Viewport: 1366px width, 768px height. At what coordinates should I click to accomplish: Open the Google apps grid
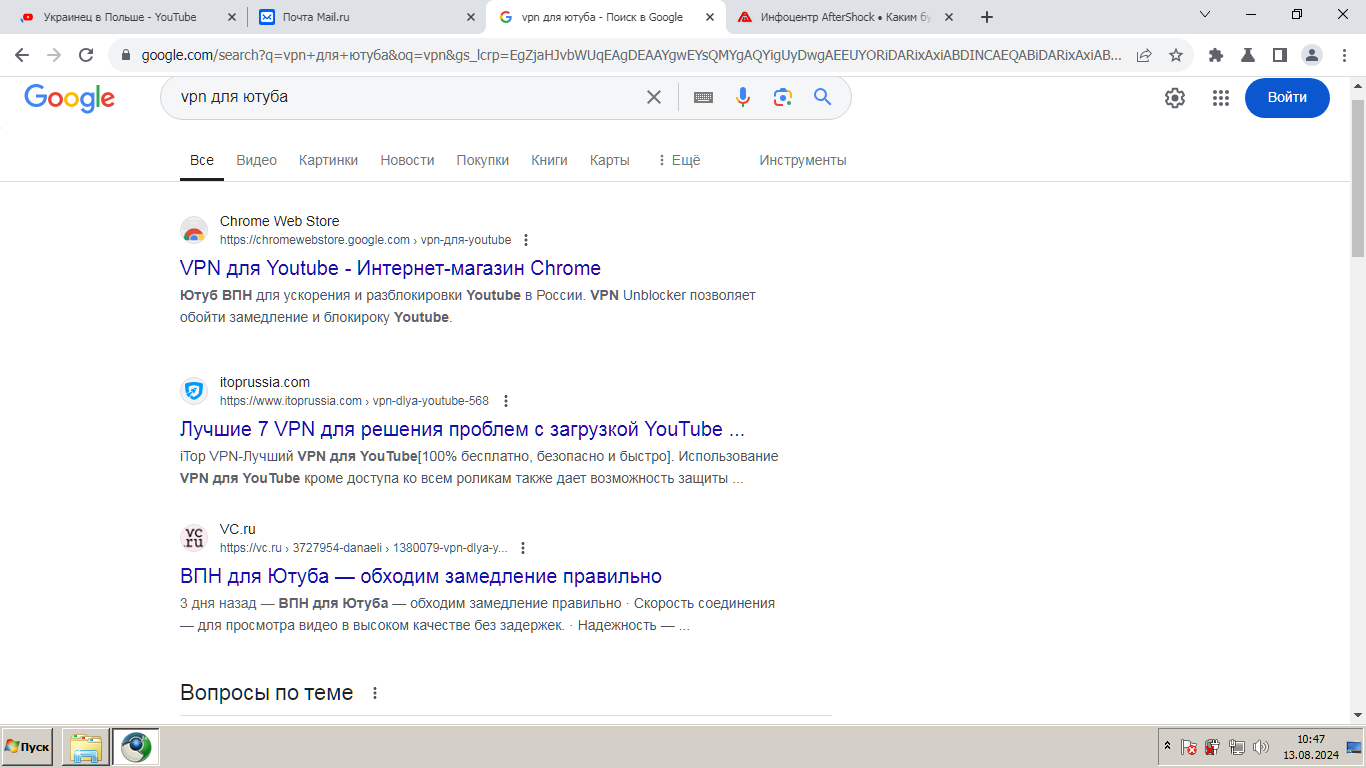coord(1220,98)
